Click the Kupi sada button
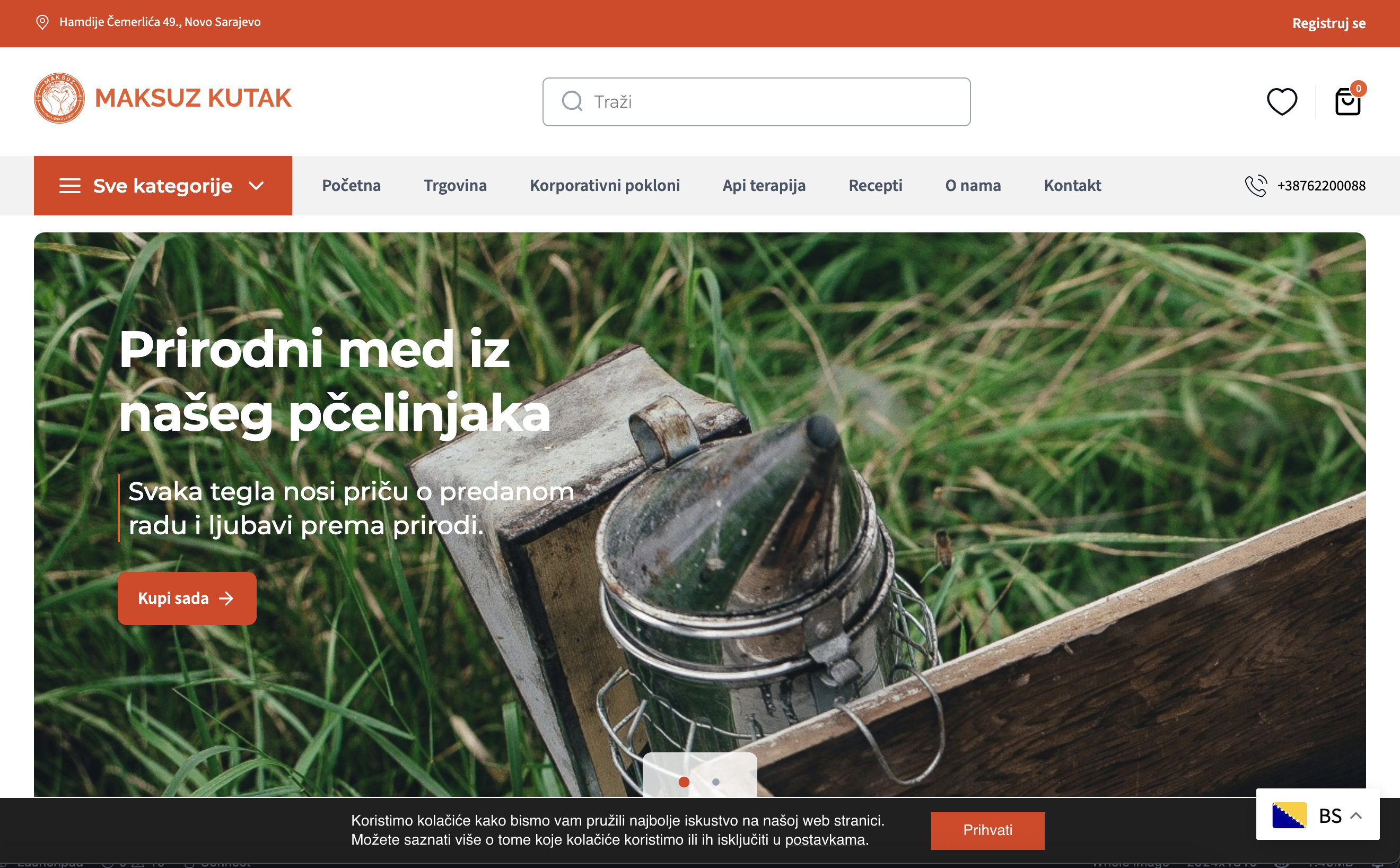The image size is (1400, 868). click(x=187, y=598)
